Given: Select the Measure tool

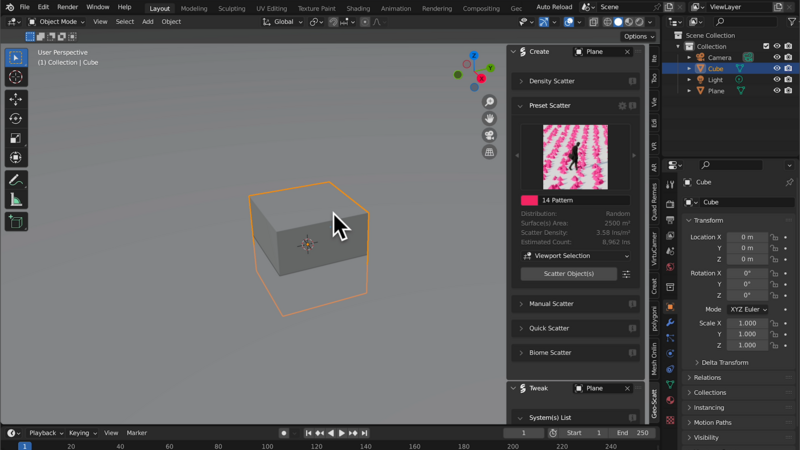Looking at the screenshot, I should [x=16, y=200].
